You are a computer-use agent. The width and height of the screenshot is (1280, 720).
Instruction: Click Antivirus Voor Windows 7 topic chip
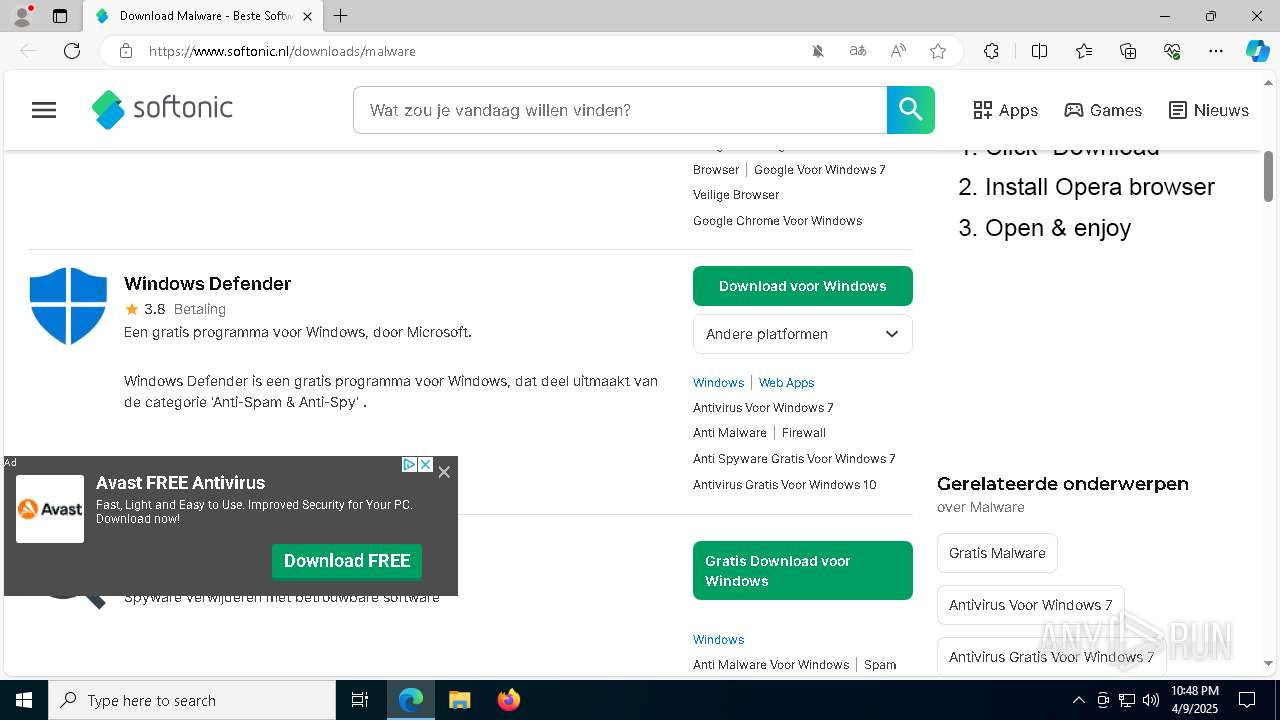point(1031,605)
